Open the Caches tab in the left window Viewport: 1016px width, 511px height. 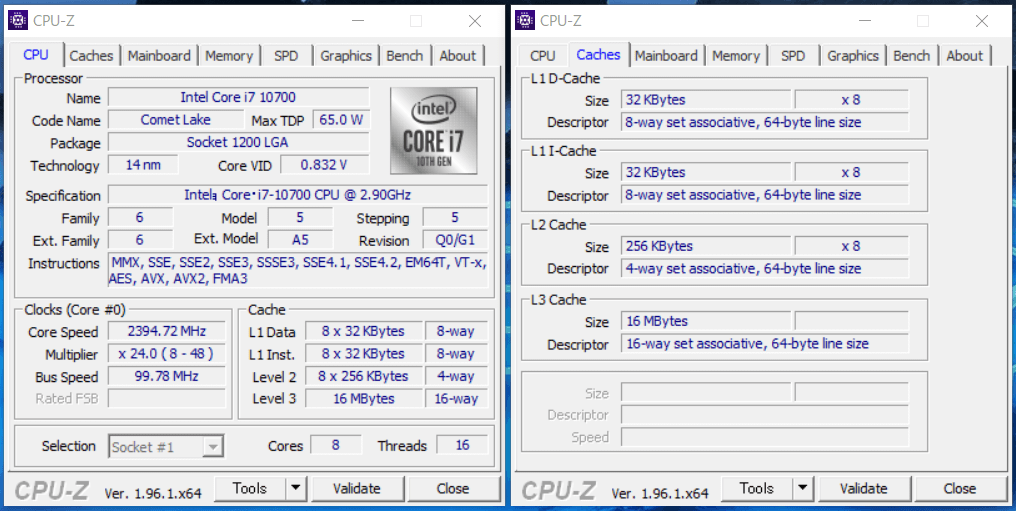click(x=91, y=56)
